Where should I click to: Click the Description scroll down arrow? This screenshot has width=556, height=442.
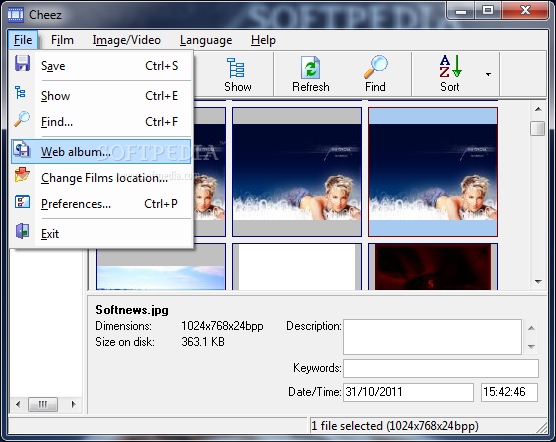pos(531,346)
